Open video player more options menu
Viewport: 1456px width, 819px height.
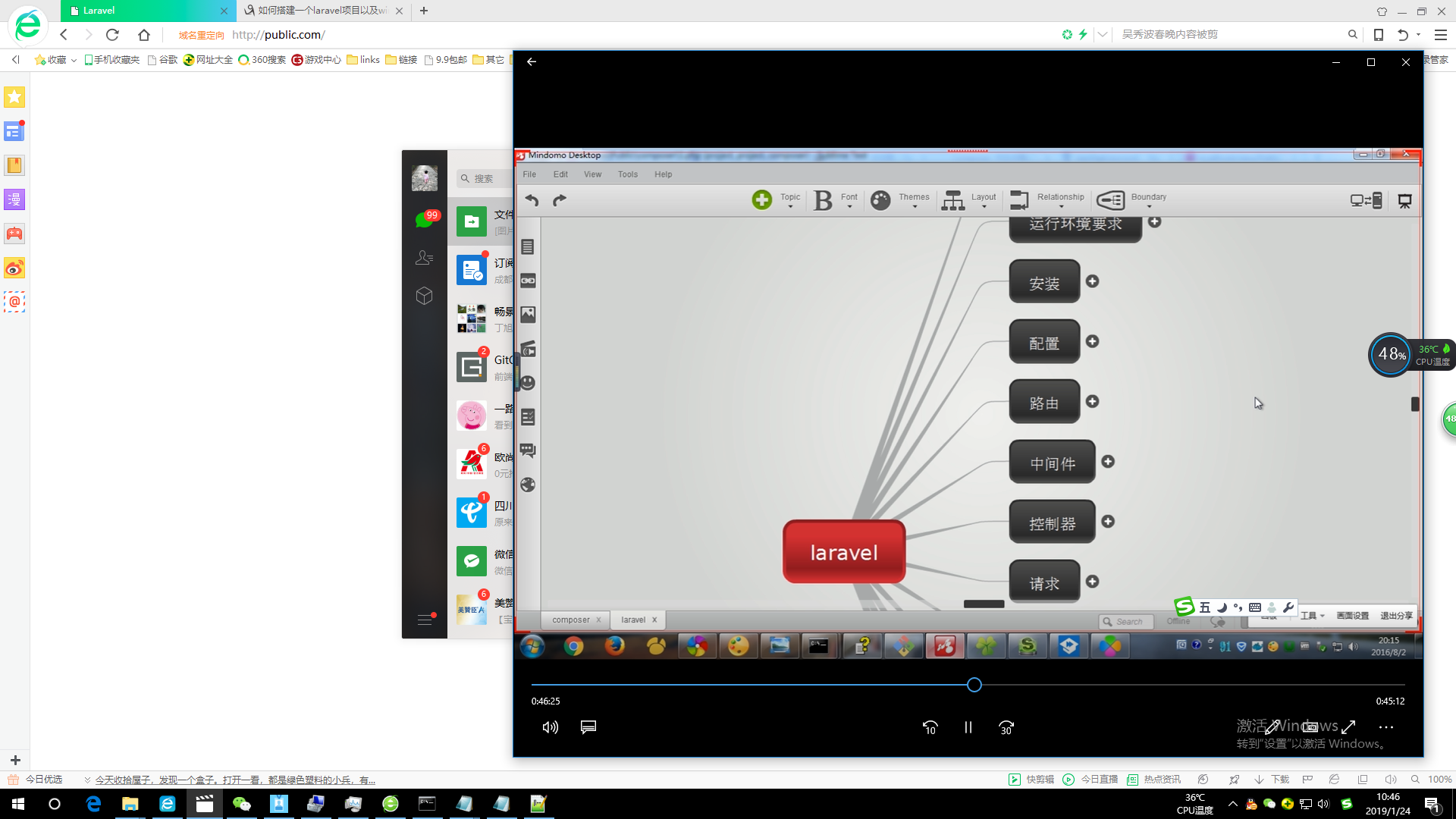1386,727
